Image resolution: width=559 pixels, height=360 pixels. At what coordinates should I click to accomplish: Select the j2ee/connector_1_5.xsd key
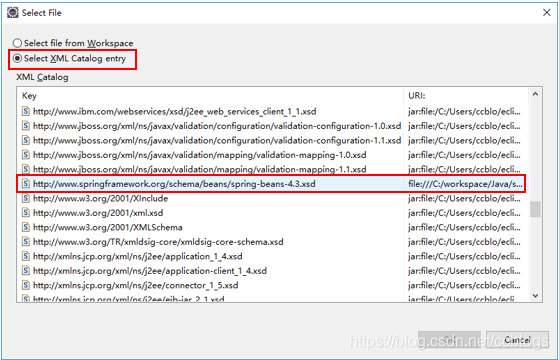(135, 285)
